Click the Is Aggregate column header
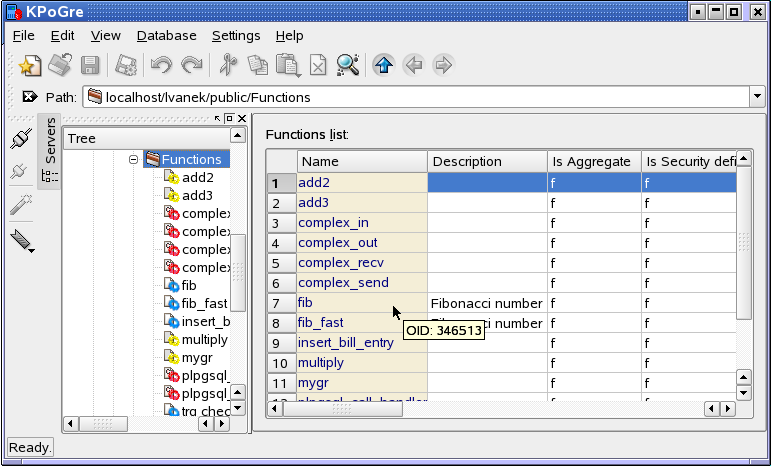771x466 pixels. pyautogui.click(x=591, y=161)
